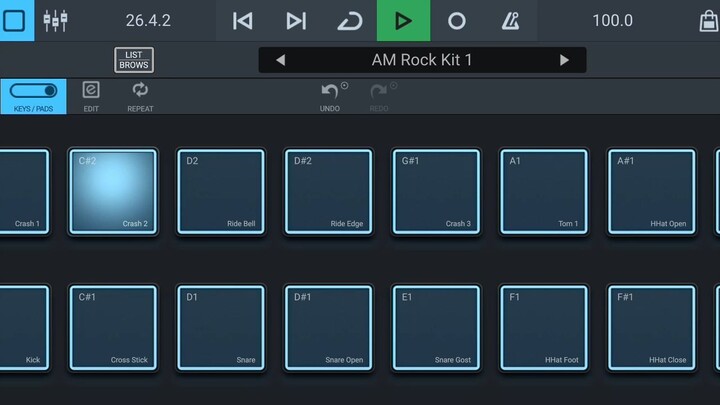Tap the Snare pad D1
This screenshot has width=720, height=405.
[220, 328]
